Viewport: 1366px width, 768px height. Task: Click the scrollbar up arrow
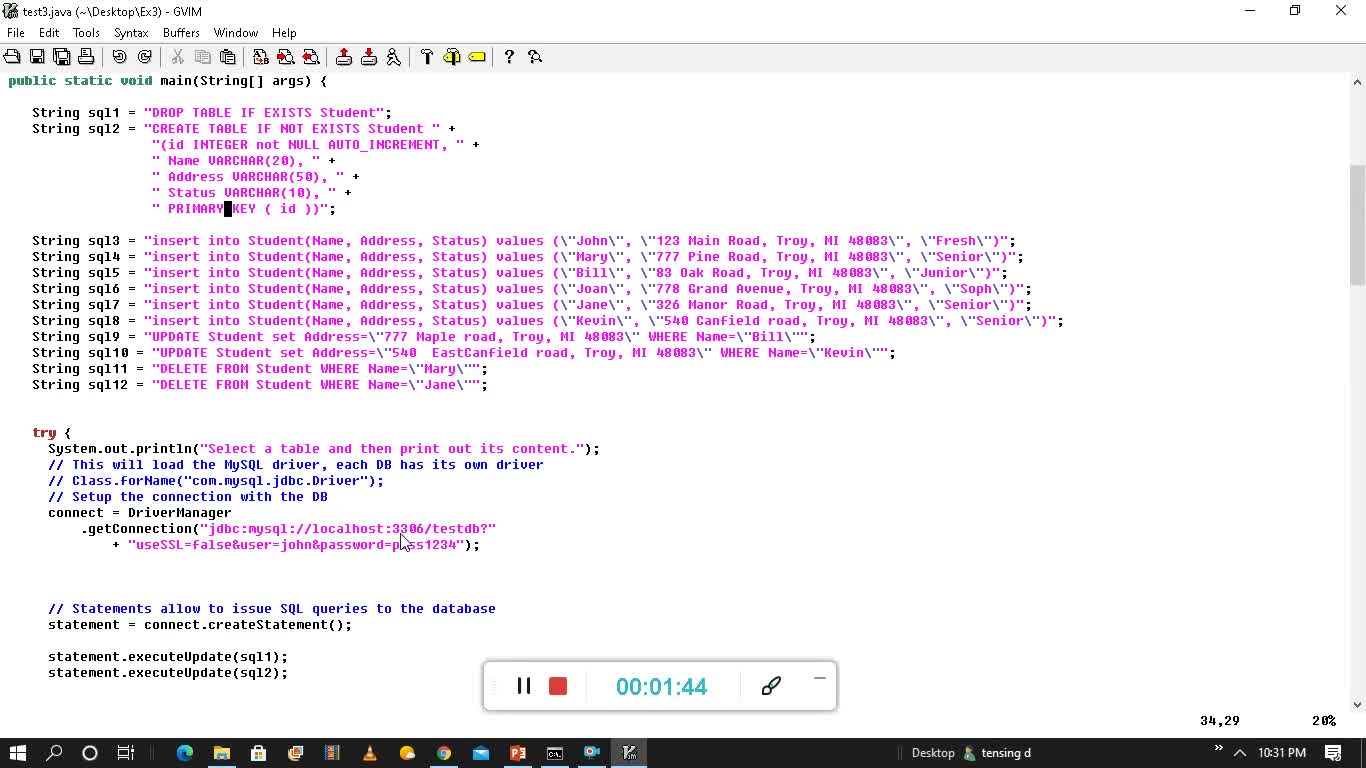tap(1357, 83)
